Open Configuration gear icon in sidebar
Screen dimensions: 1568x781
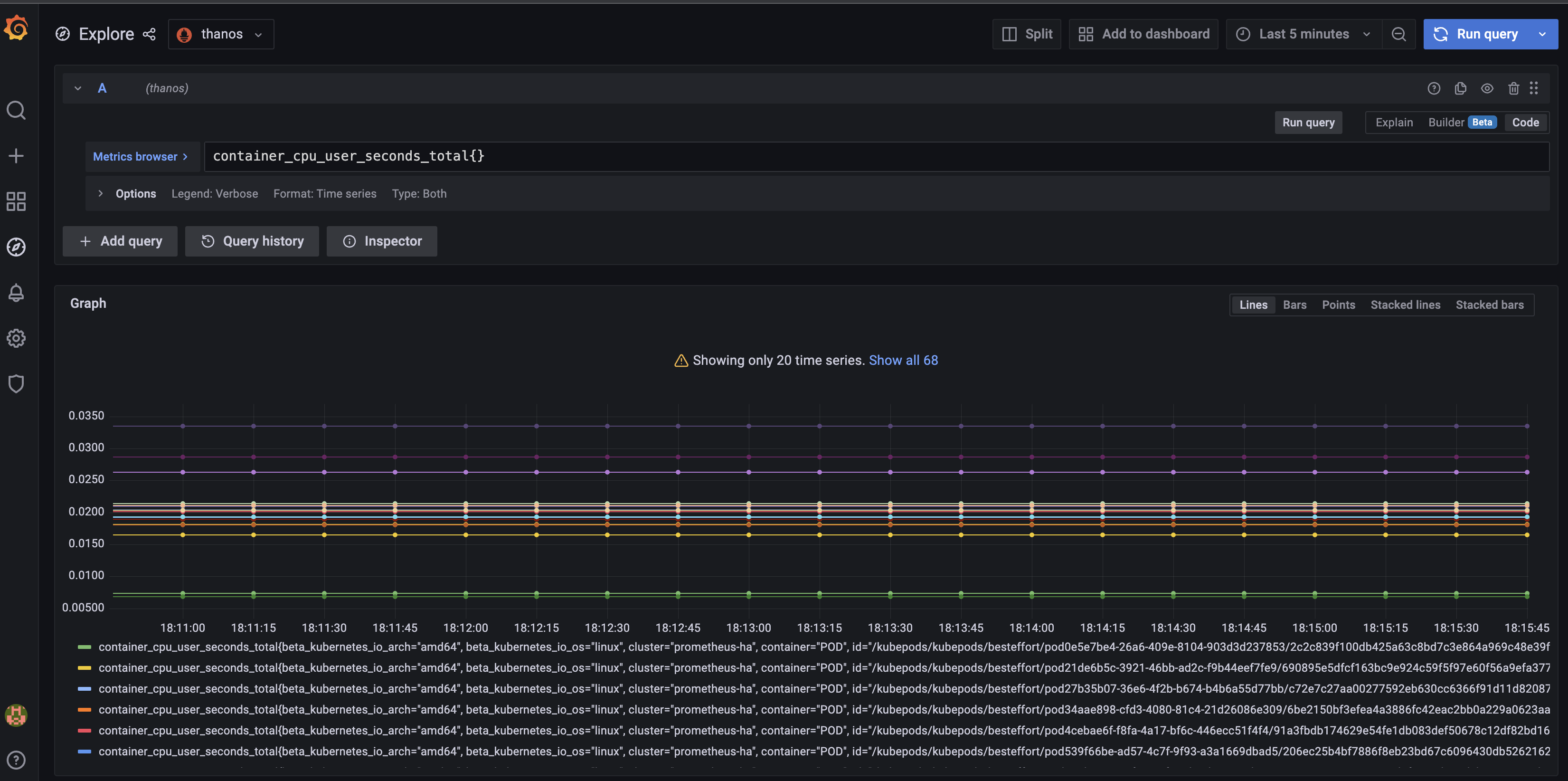pyautogui.click(x=17, y=338)
